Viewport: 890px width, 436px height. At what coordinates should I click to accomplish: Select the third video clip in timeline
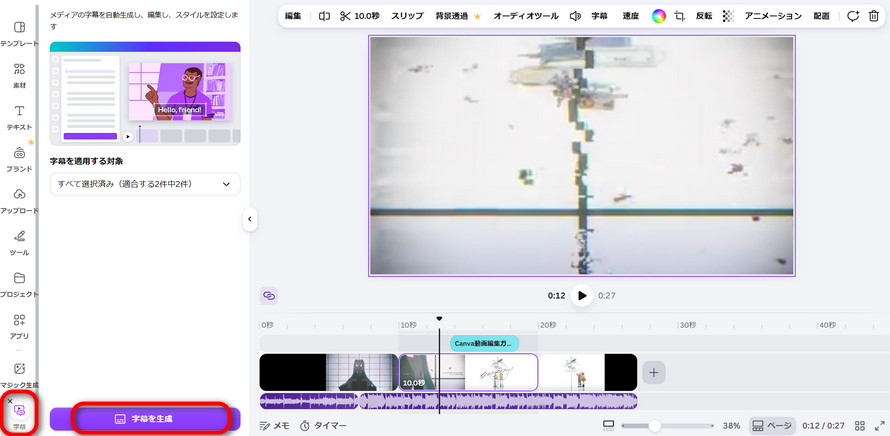click(588, 372)
